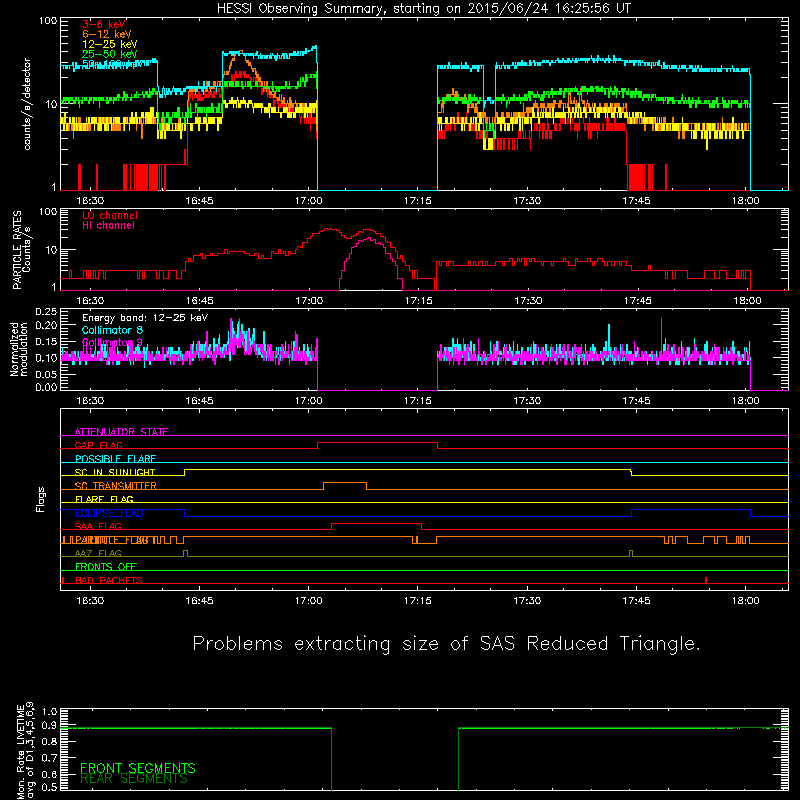Image resolution: width=800 pixels, height=800 pixels.
Task: Select the orange '6-12 keV' legend label
Action: click(107, 34)
